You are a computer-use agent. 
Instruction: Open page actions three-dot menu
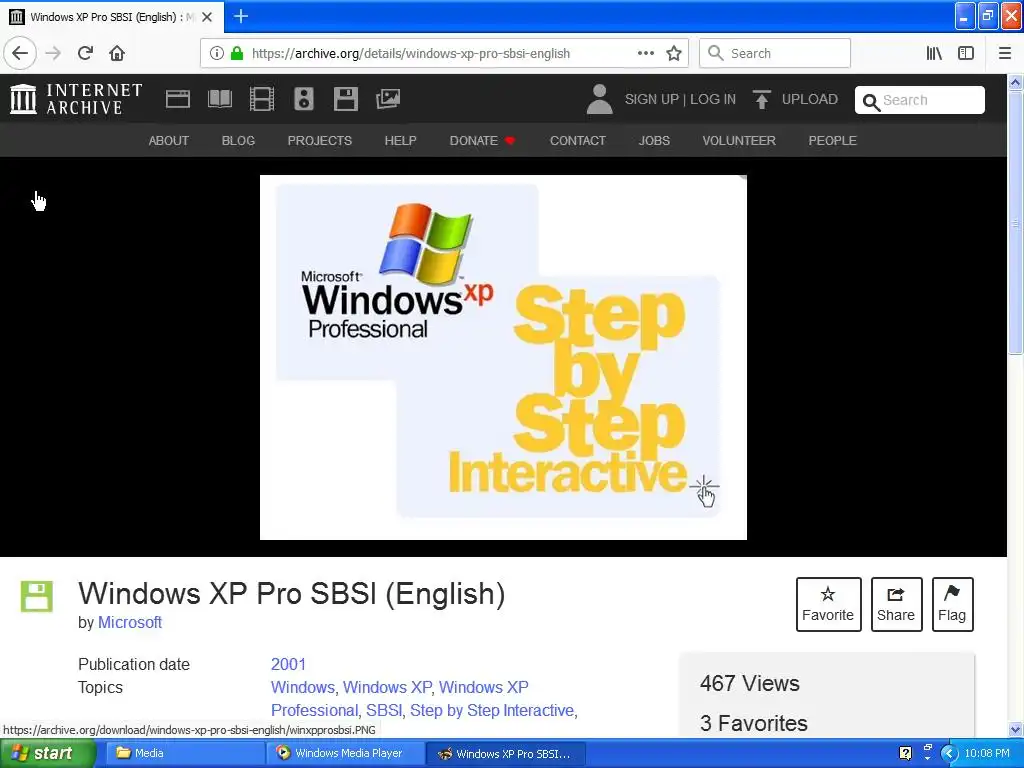point(646,54)
